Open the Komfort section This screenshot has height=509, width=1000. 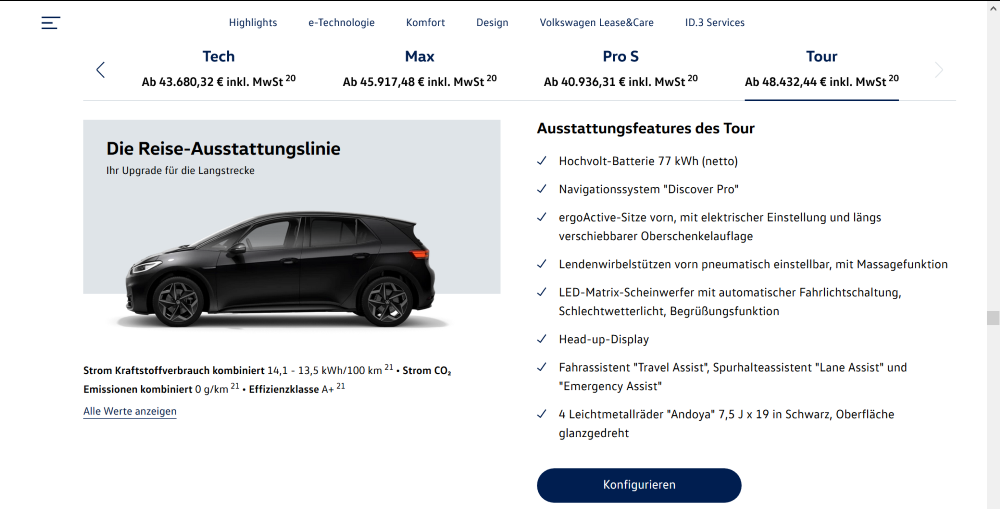coord(425,22)
